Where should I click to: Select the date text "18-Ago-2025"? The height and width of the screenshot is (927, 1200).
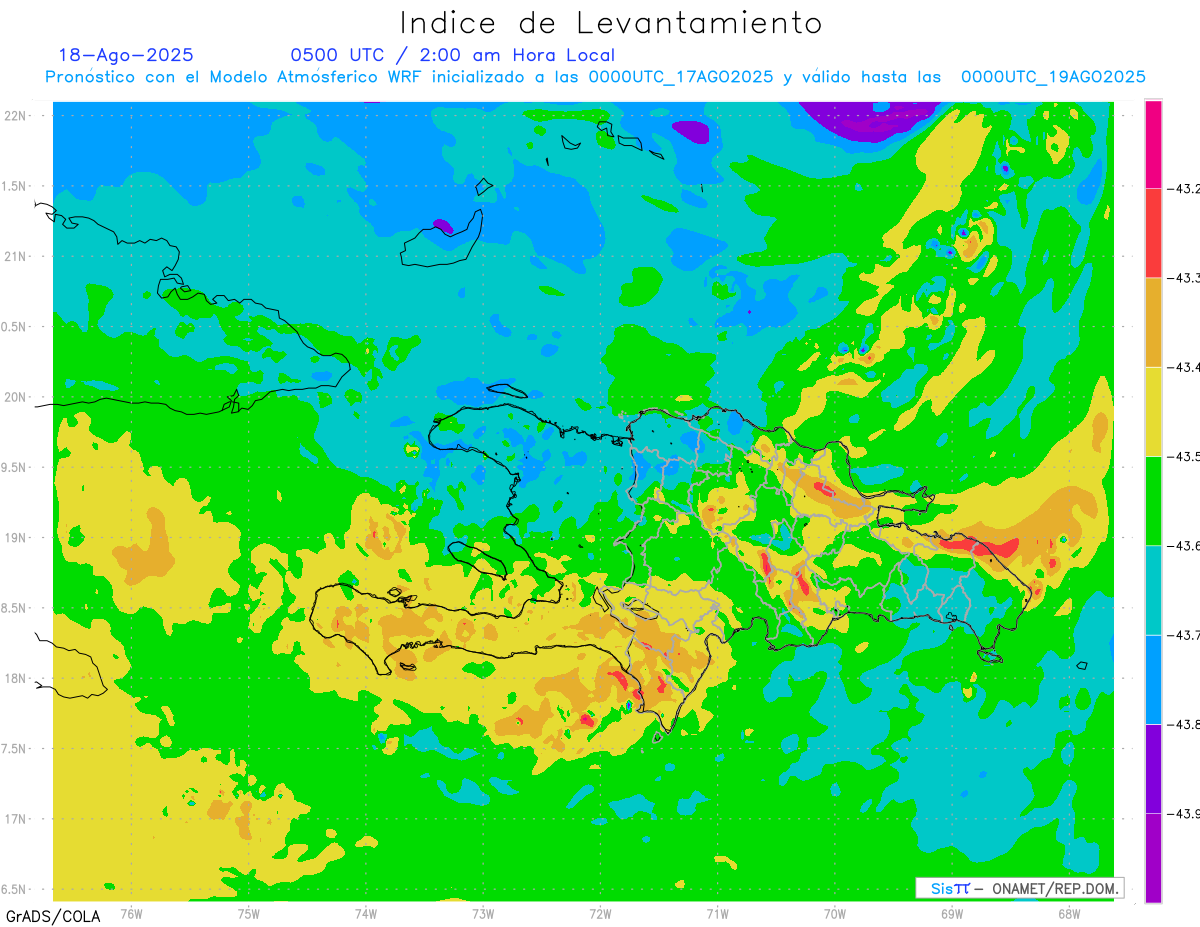tap(126, 55)
